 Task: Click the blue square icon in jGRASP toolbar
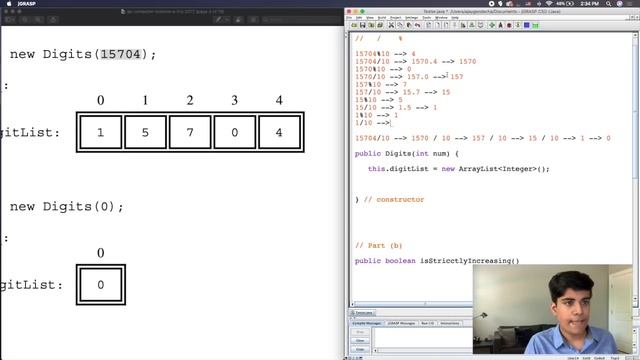(527, 25)
